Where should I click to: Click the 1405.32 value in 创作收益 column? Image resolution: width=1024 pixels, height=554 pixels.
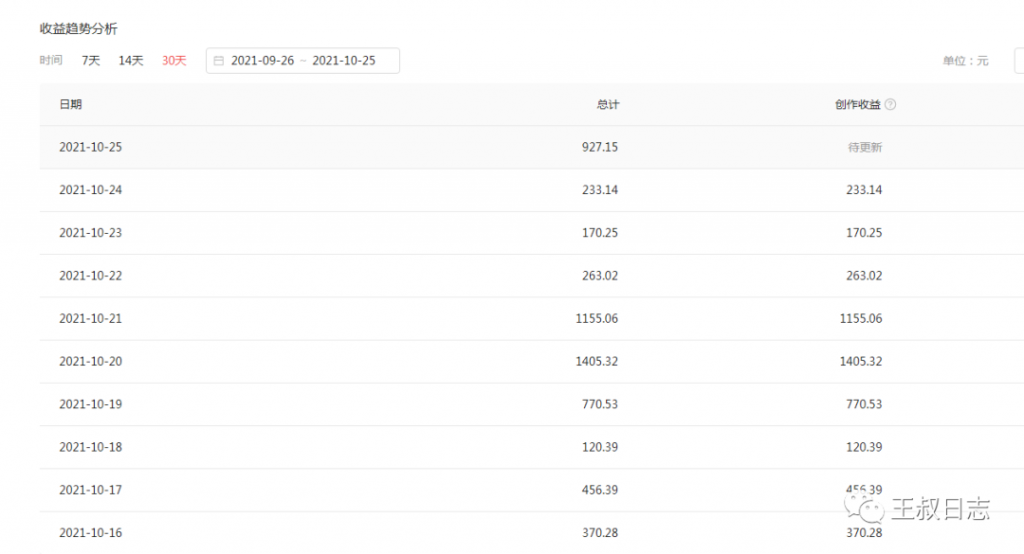point(861,361)
